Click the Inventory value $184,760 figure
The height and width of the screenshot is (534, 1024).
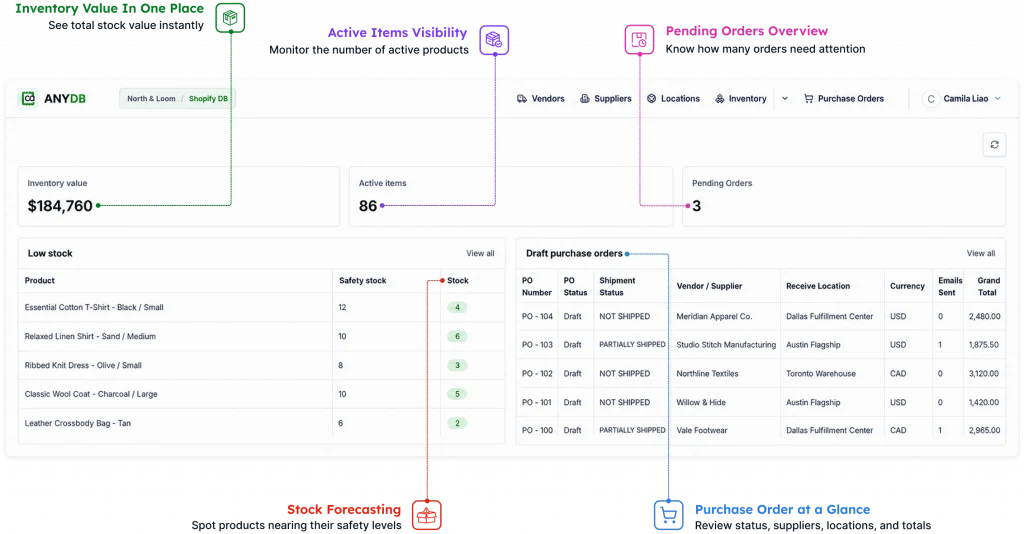coord(60,206)
